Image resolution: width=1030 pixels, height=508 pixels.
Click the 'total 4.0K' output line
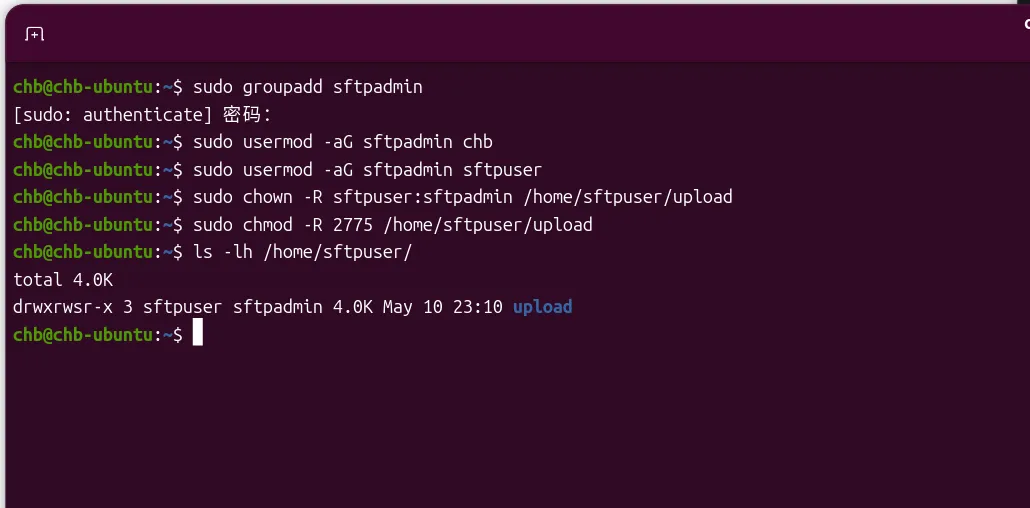(x=63, y=280)
